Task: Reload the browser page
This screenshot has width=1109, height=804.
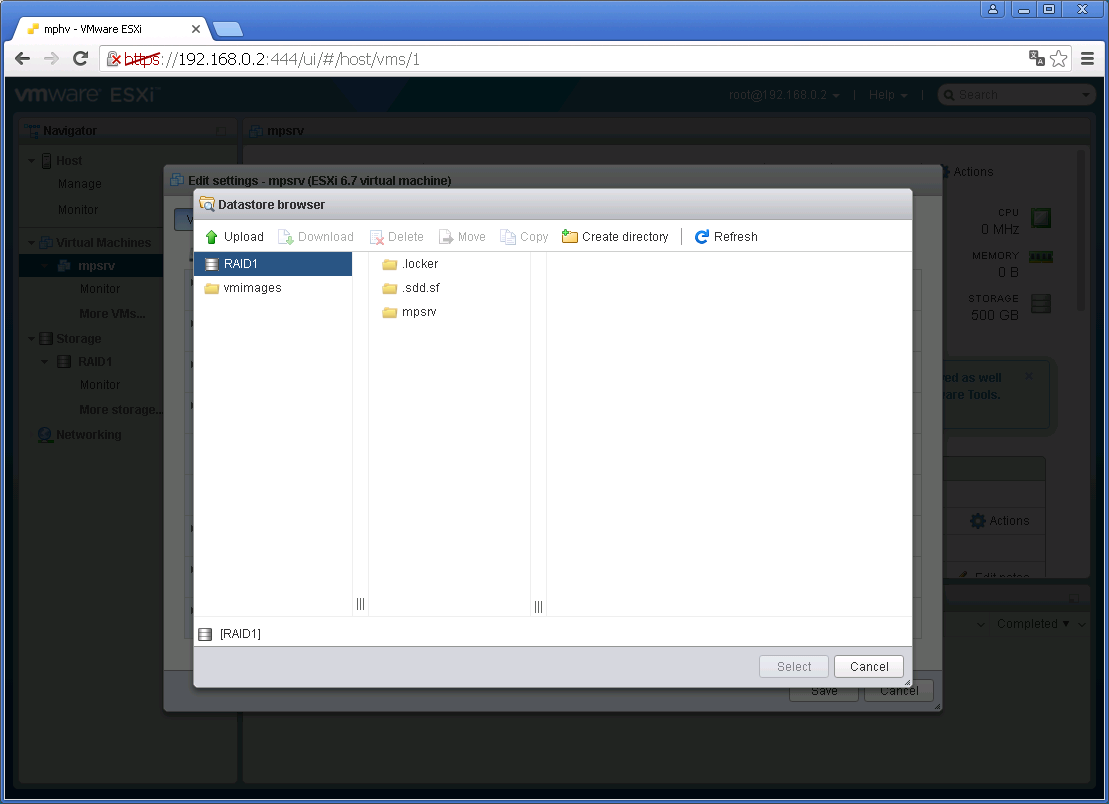Action: point(81,59)
